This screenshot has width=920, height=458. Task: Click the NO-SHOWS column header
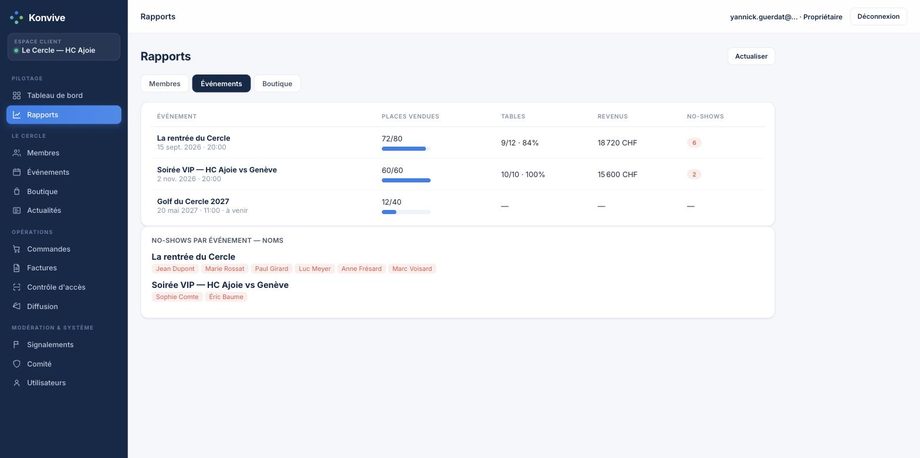click(705, 117)
